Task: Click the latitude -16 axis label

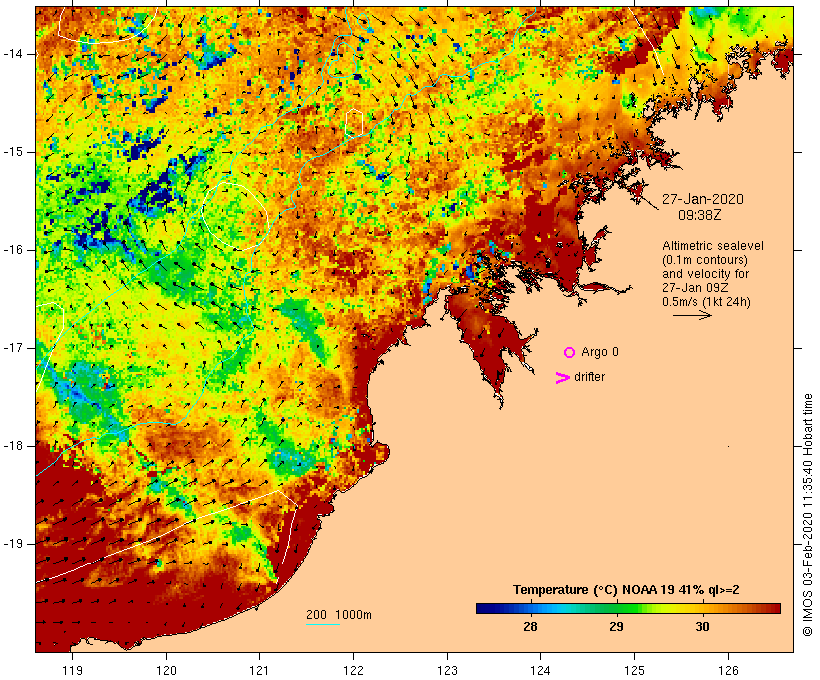Action: click(13, 250)
